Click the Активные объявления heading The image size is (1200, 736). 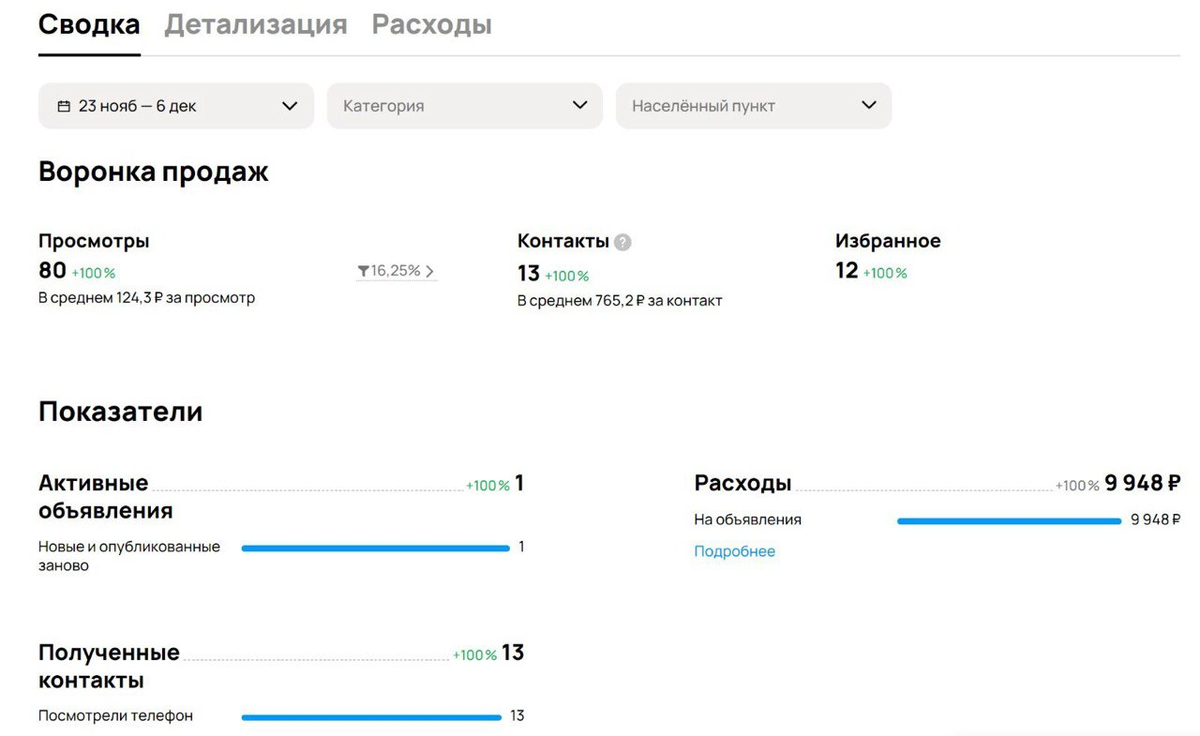pyautogui.click(x=105, y=497)
